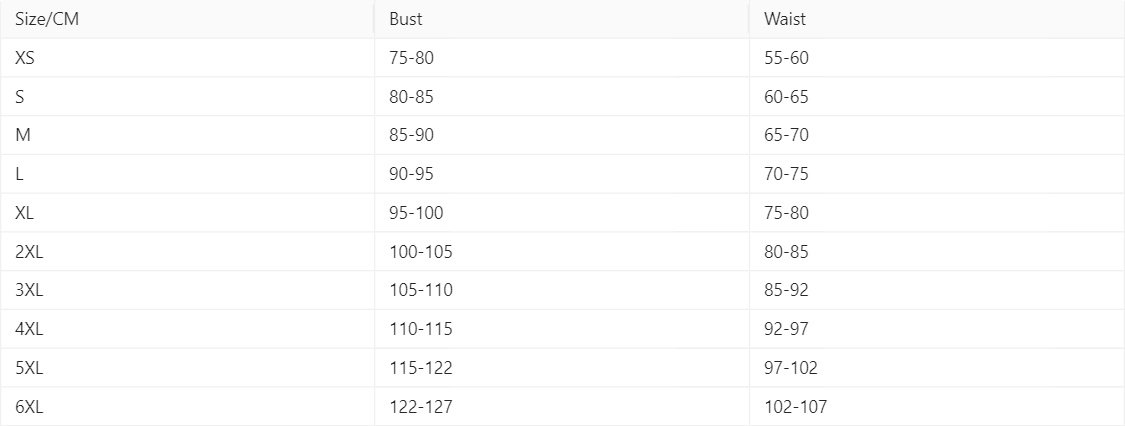Click waist measurement 102-107
The image size is (1125, 426).
tap(795, 406)
